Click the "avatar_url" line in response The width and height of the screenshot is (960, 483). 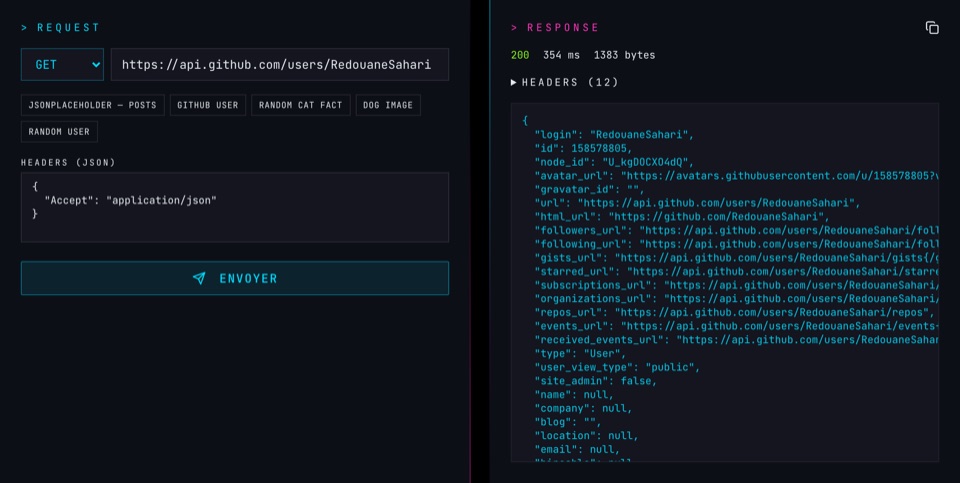click(736, 176)
